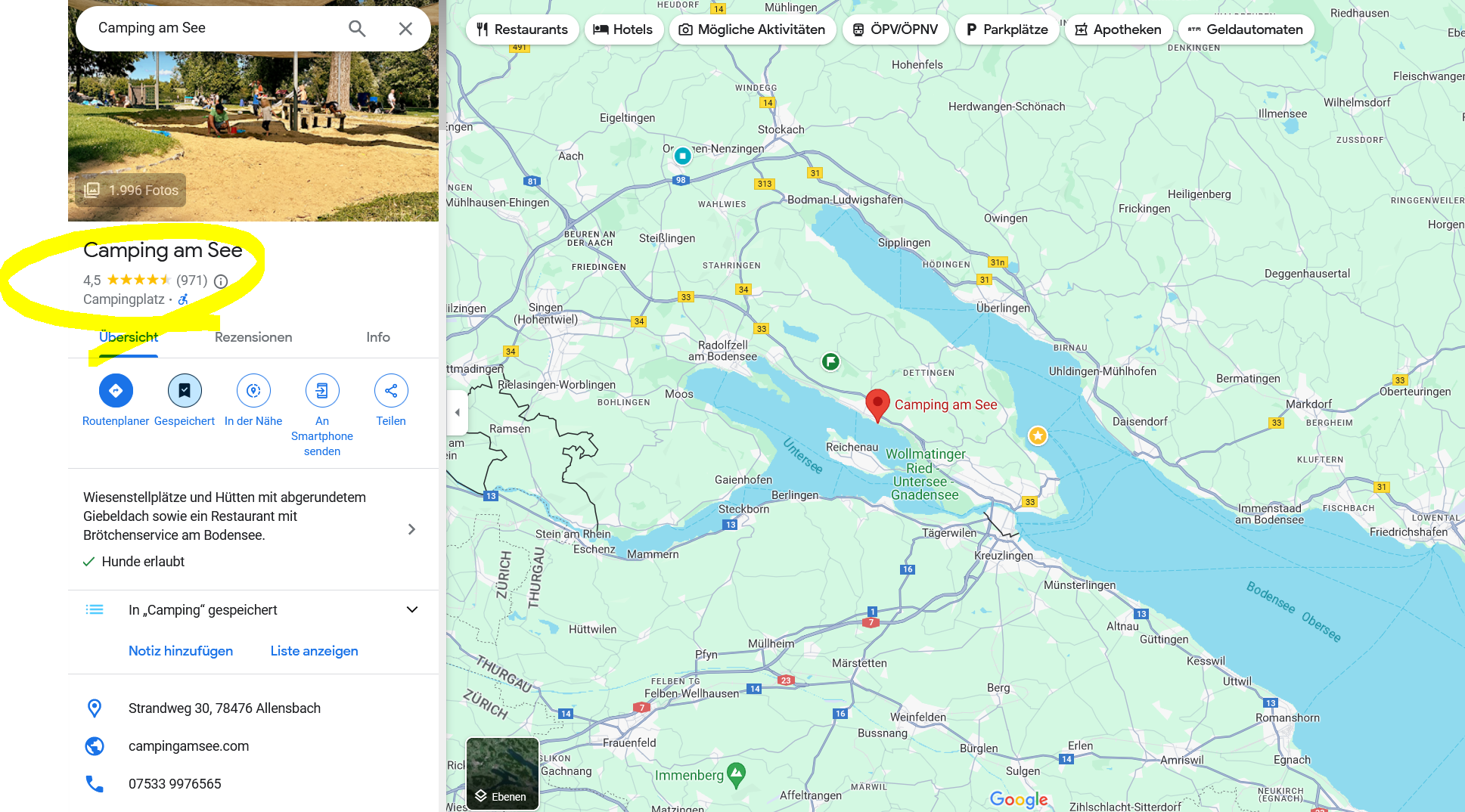Click the Teilen share icon
The width and height of the screenshot is (1465, 812).
click(391, 390)
